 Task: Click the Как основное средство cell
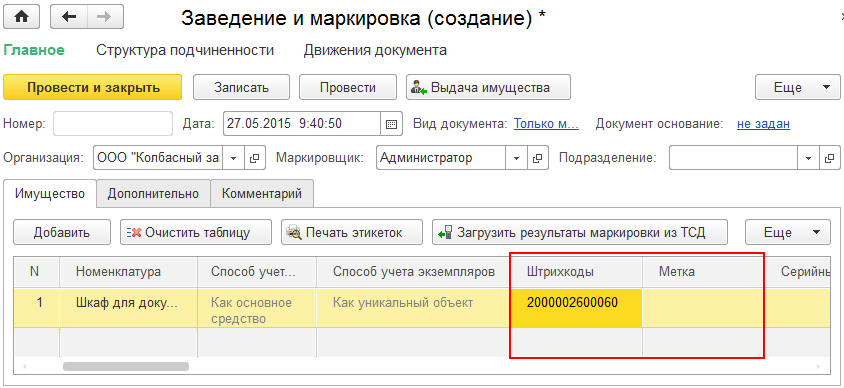pyautogui.click(x=257, y=308)
